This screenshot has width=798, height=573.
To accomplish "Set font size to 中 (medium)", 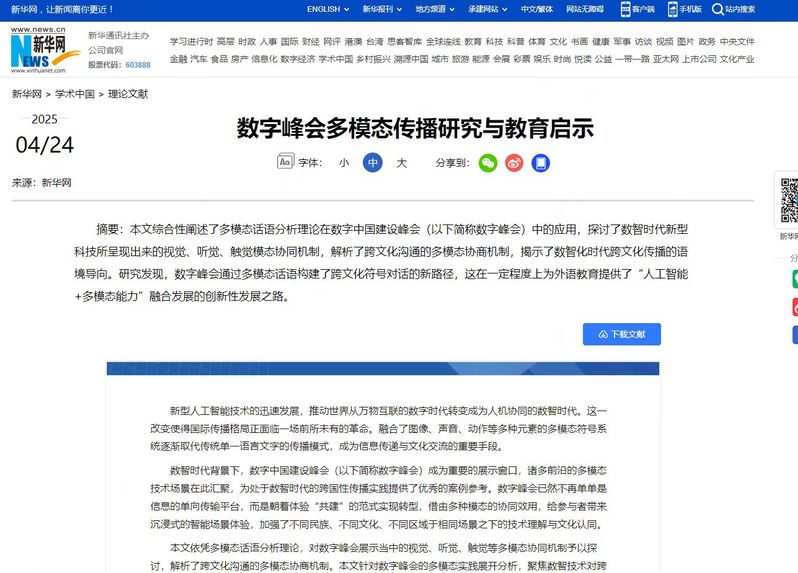I will coord(373,163).
